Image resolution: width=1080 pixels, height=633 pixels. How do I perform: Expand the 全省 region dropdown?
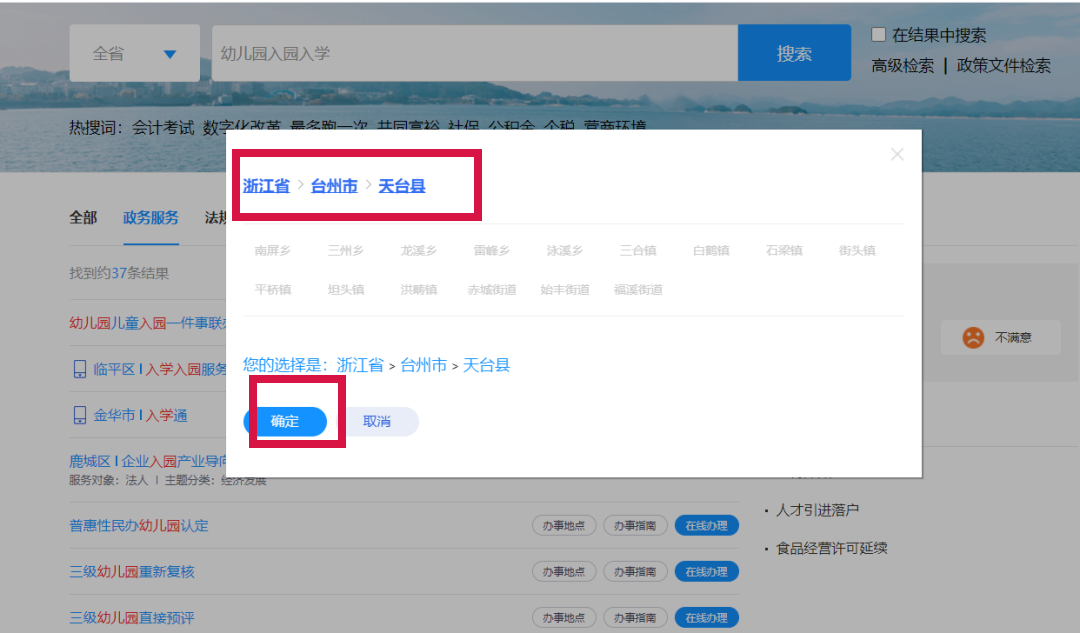click(x=134, y=54)
